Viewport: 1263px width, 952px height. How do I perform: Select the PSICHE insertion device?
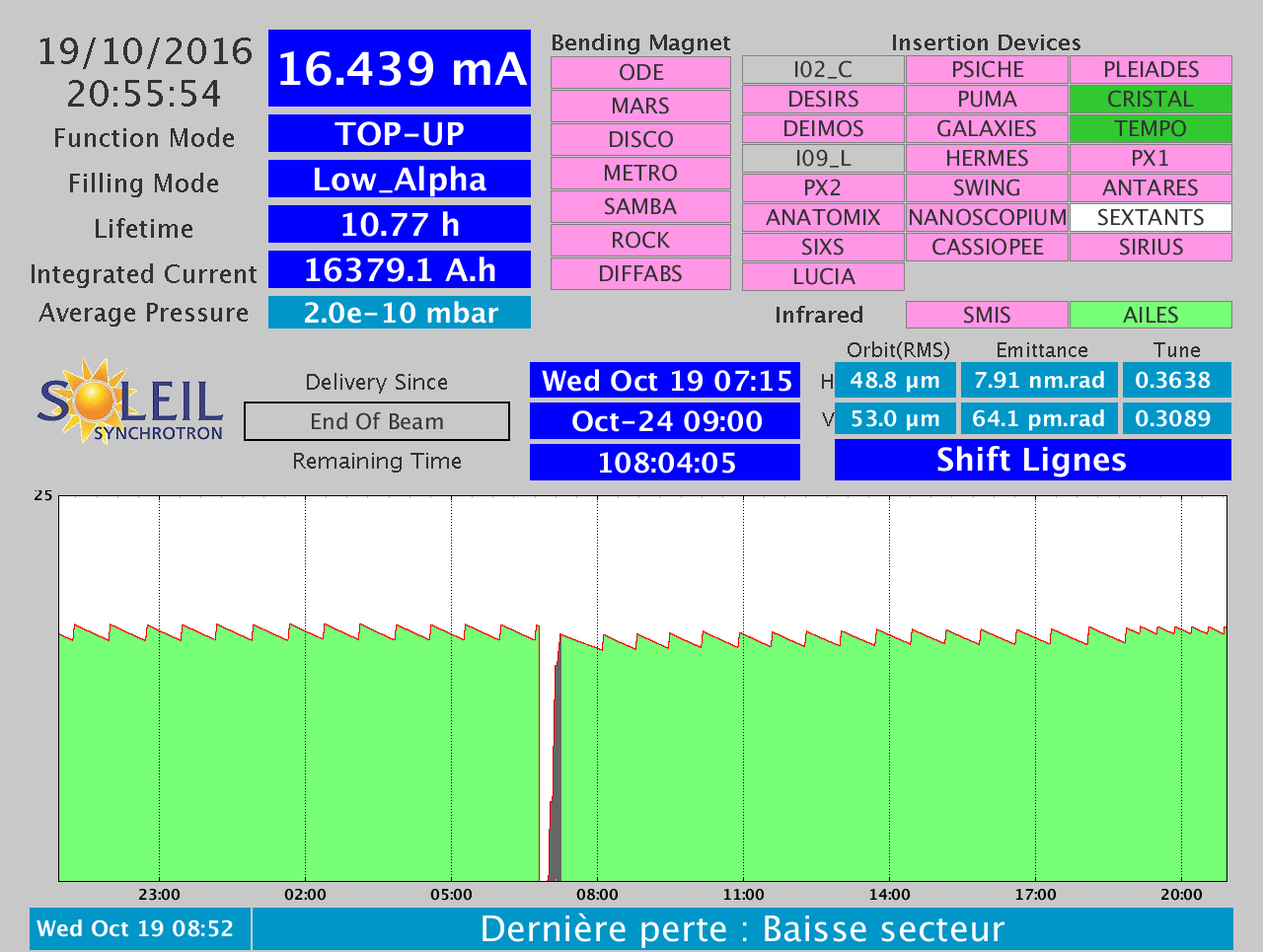click(987, 70)
